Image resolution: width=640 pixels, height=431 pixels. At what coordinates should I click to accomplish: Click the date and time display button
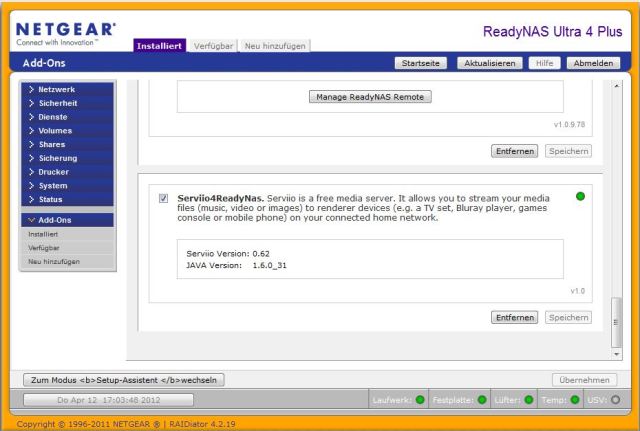coord(109,400)
